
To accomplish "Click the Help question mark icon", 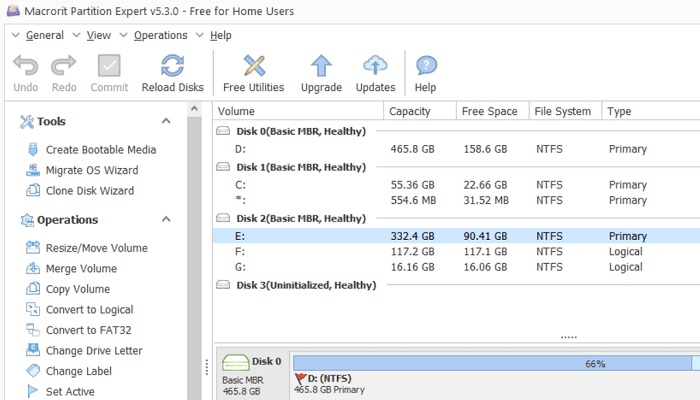I will tap(425, 66).
